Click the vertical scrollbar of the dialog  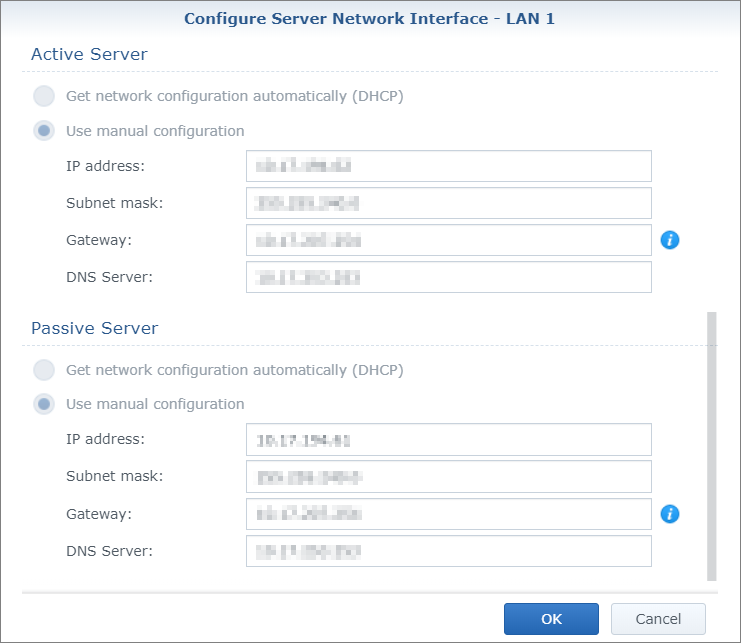coord(712,445)
